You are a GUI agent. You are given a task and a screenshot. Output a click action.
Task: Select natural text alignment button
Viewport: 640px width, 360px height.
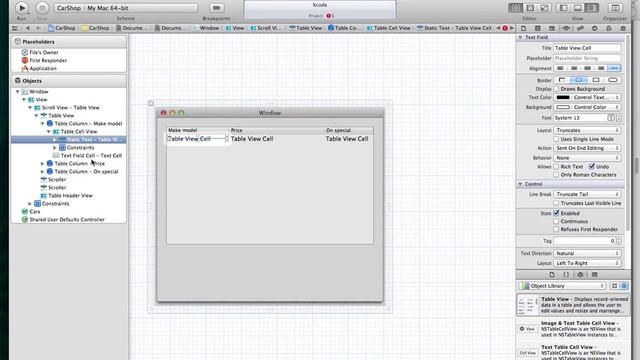pos(614,68)
